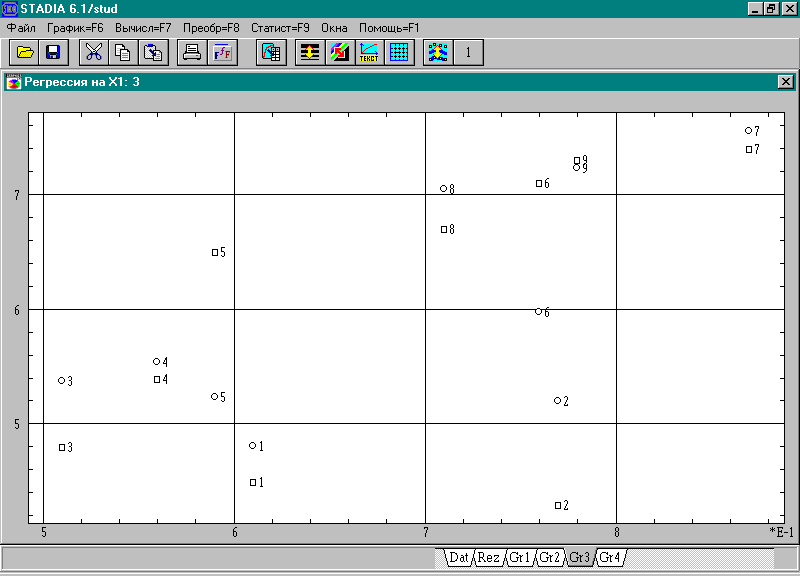Click circle data point labeled 3
The width and height of the screenshot is (800, 576).
coord(61,381)
